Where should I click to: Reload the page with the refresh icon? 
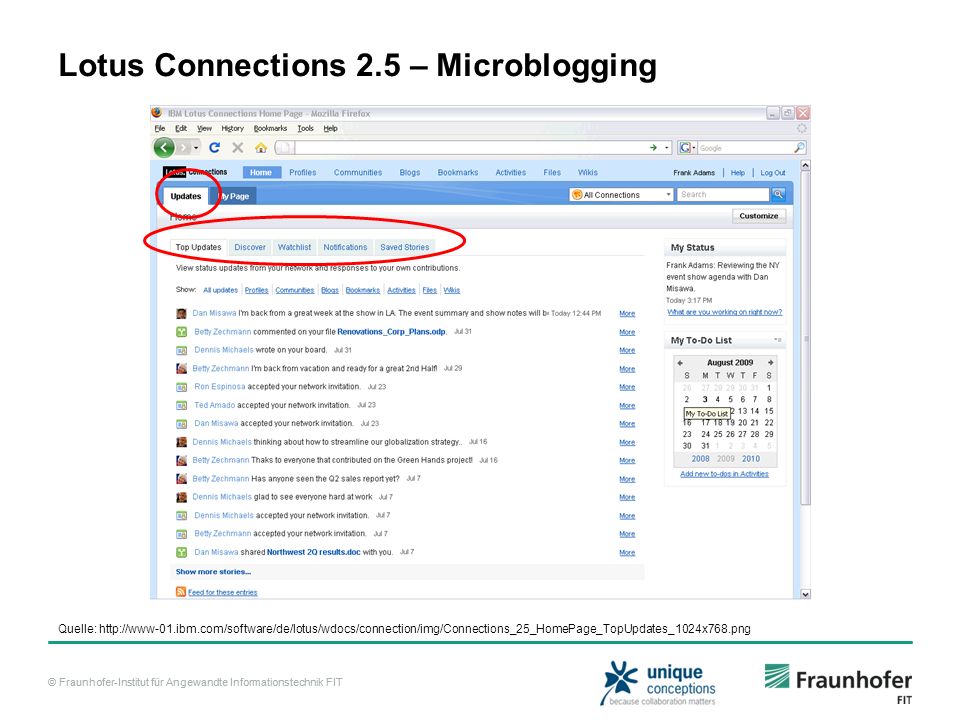click(x=214, y=148)
